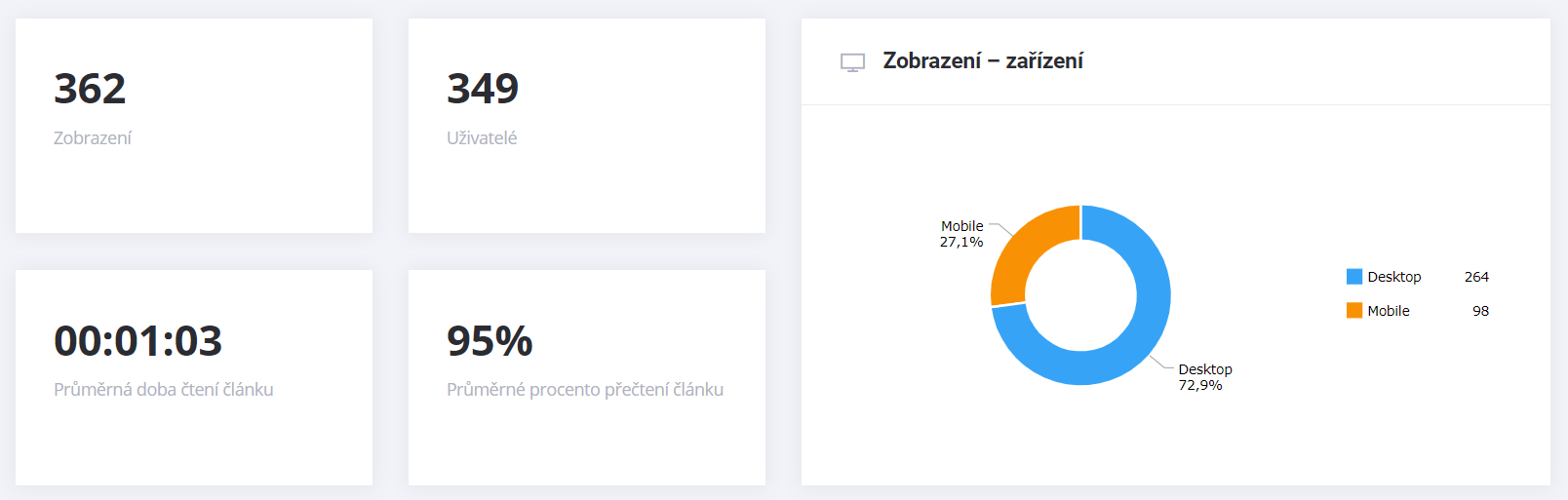Click the Průměrné procento přečtení článku label
Image resolution: width=1568 pixels, height=500 pixels.
coord(585,390)
